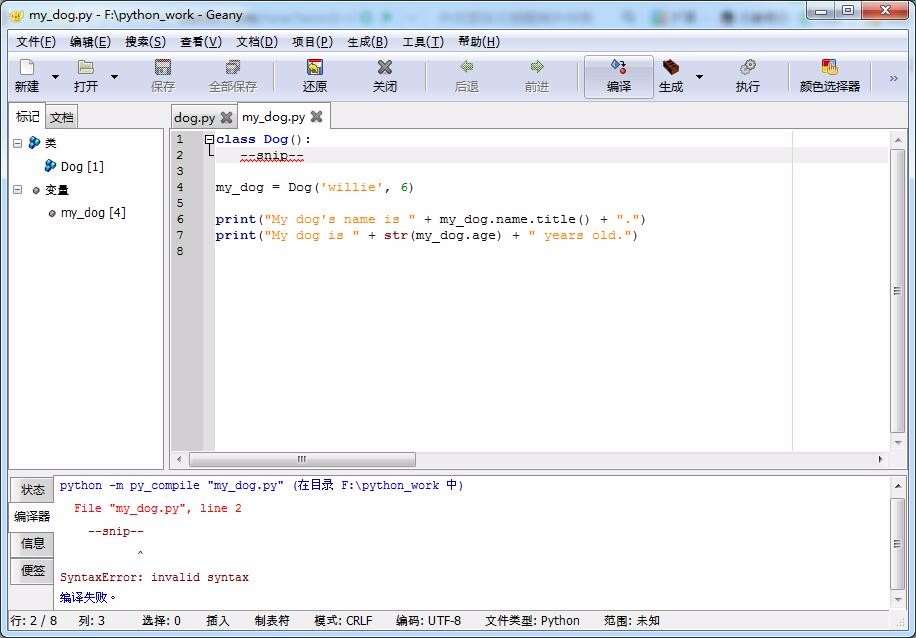Click the Save All (全部保存) icon
Image resolution: width=916 pixels, height=638 pixels.
233,68
